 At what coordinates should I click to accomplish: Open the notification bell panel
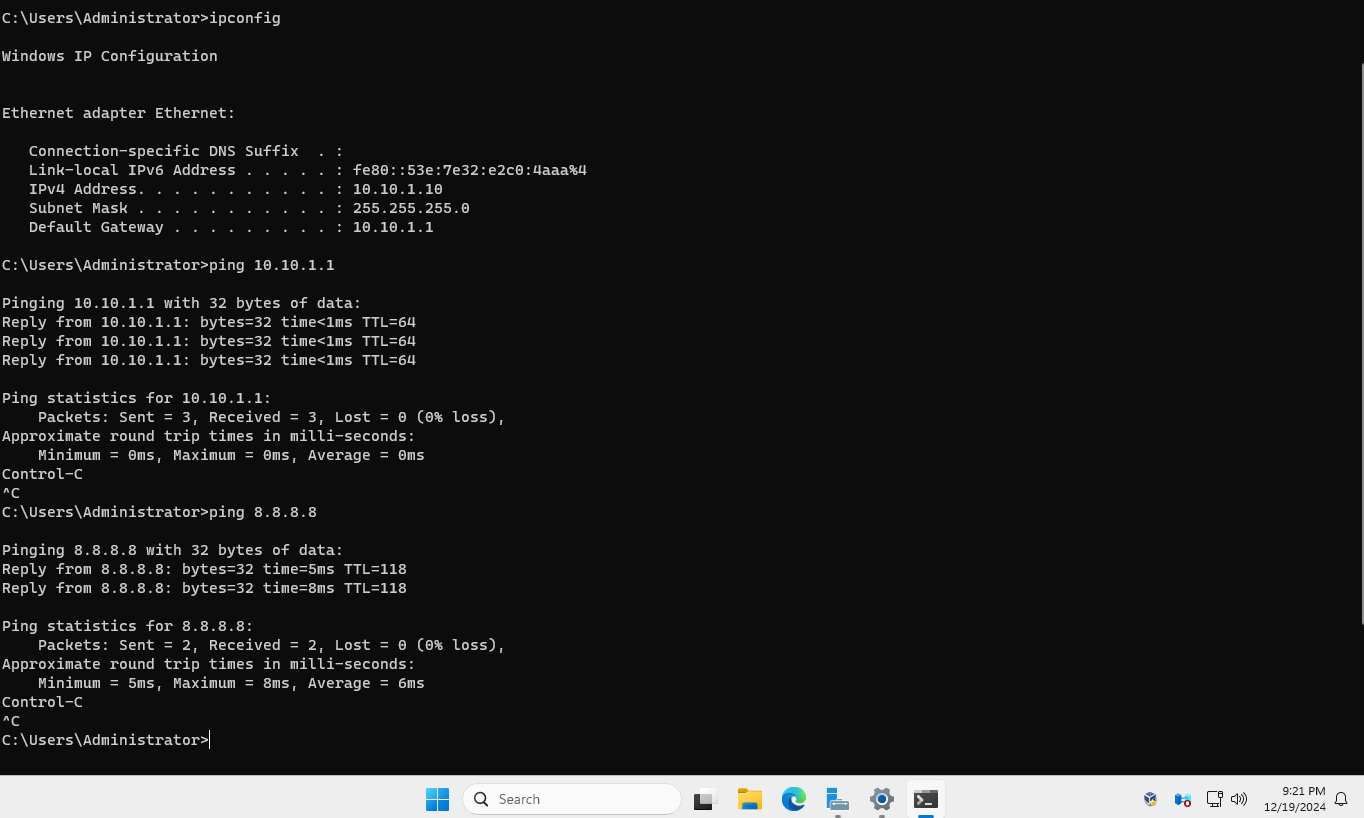[1341, 799]
